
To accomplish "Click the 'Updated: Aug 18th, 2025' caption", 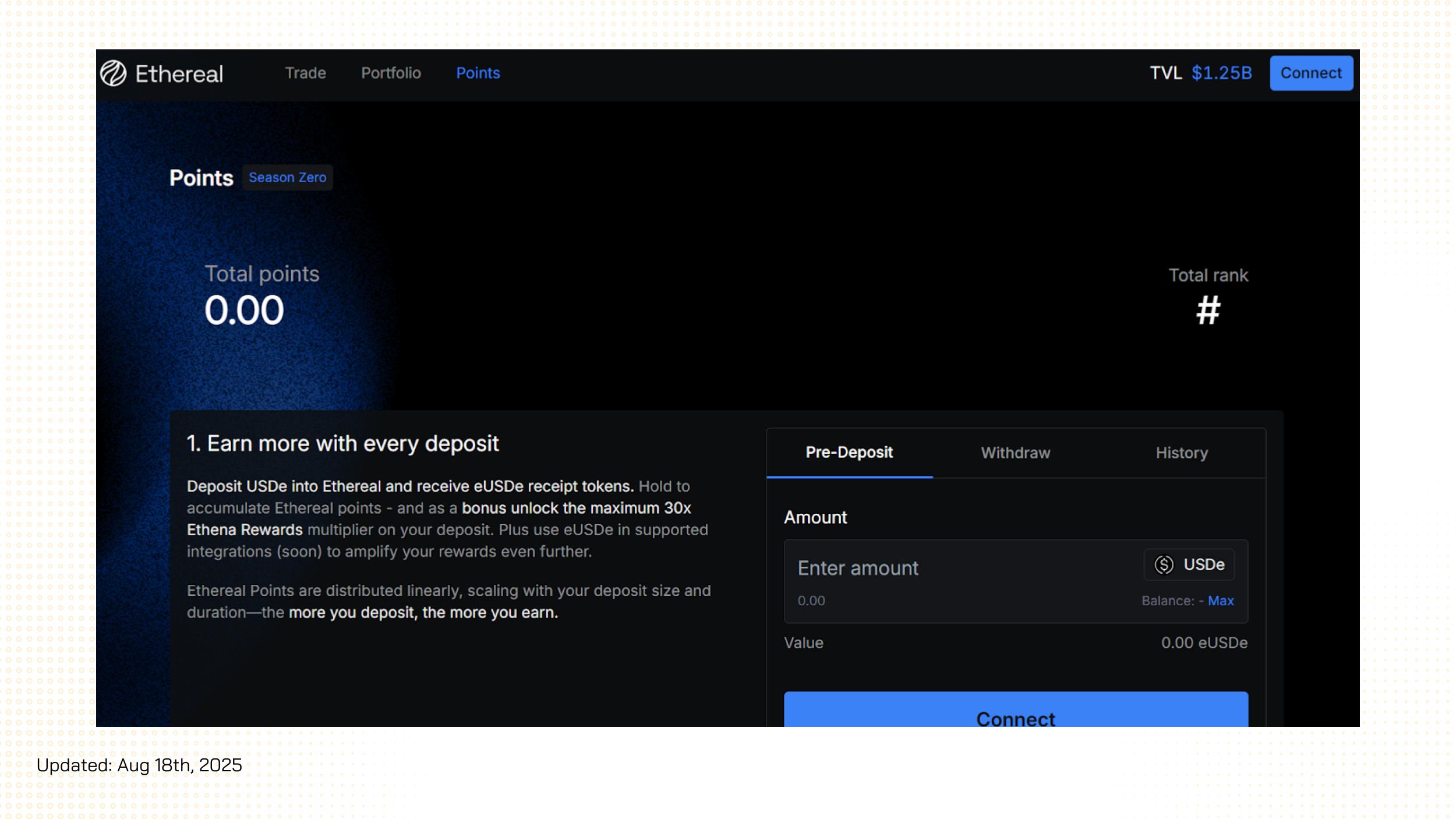I will click(x=139, y=765).
